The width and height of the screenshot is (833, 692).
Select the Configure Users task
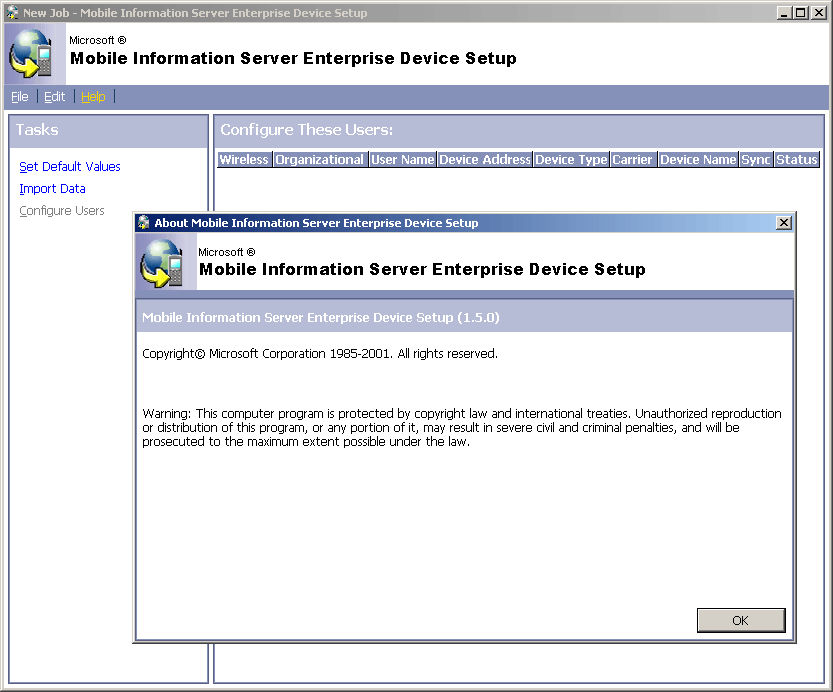tap(62, 211)
